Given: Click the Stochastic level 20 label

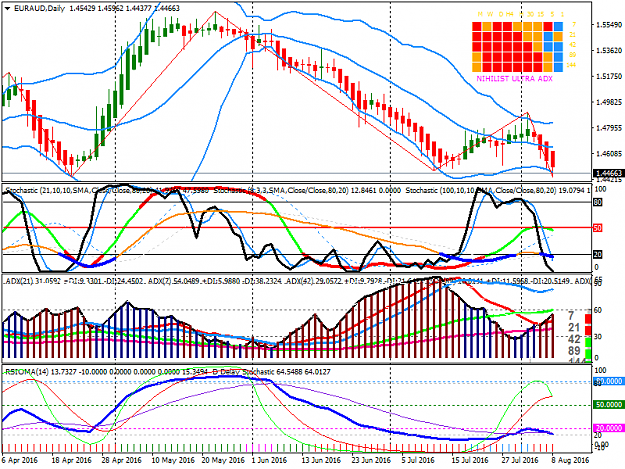Looking at the screenshot, I should [x=597, y=254].
